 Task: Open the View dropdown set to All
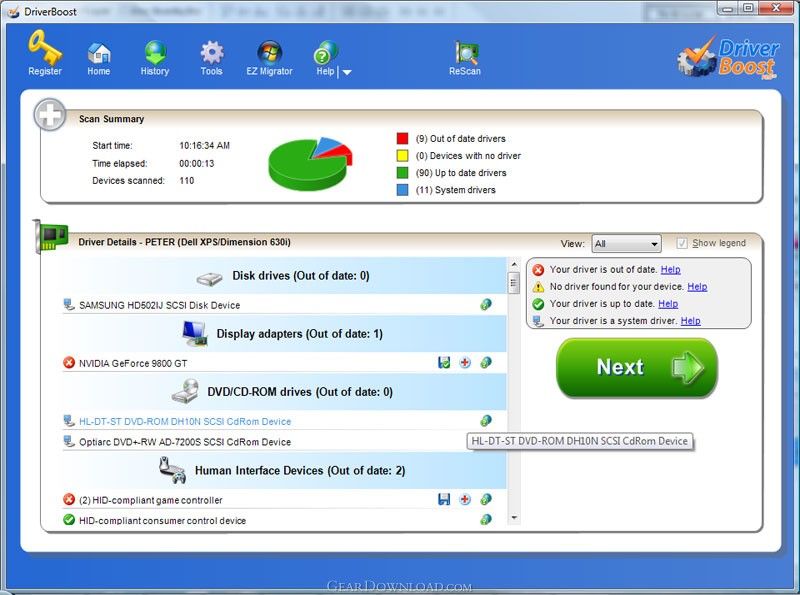point(627,244)
